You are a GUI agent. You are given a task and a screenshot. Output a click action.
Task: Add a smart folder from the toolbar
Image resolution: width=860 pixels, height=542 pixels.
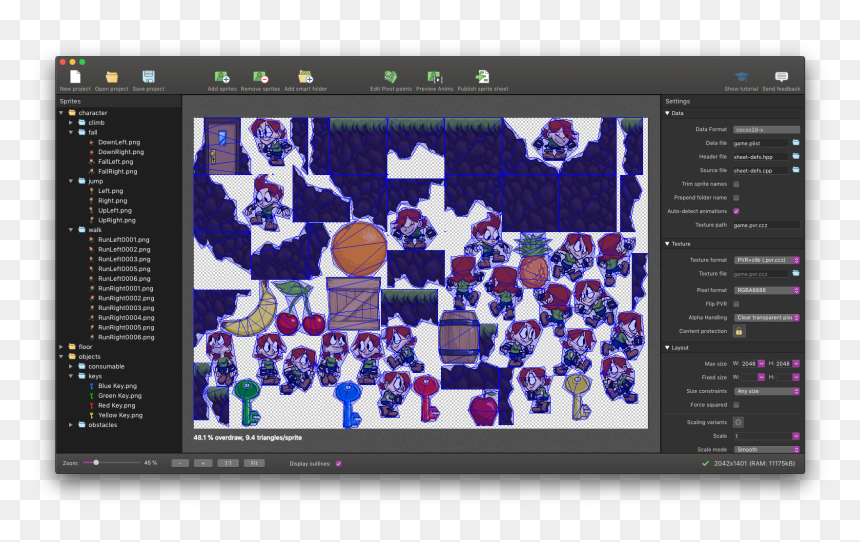[x=305, y=77]
